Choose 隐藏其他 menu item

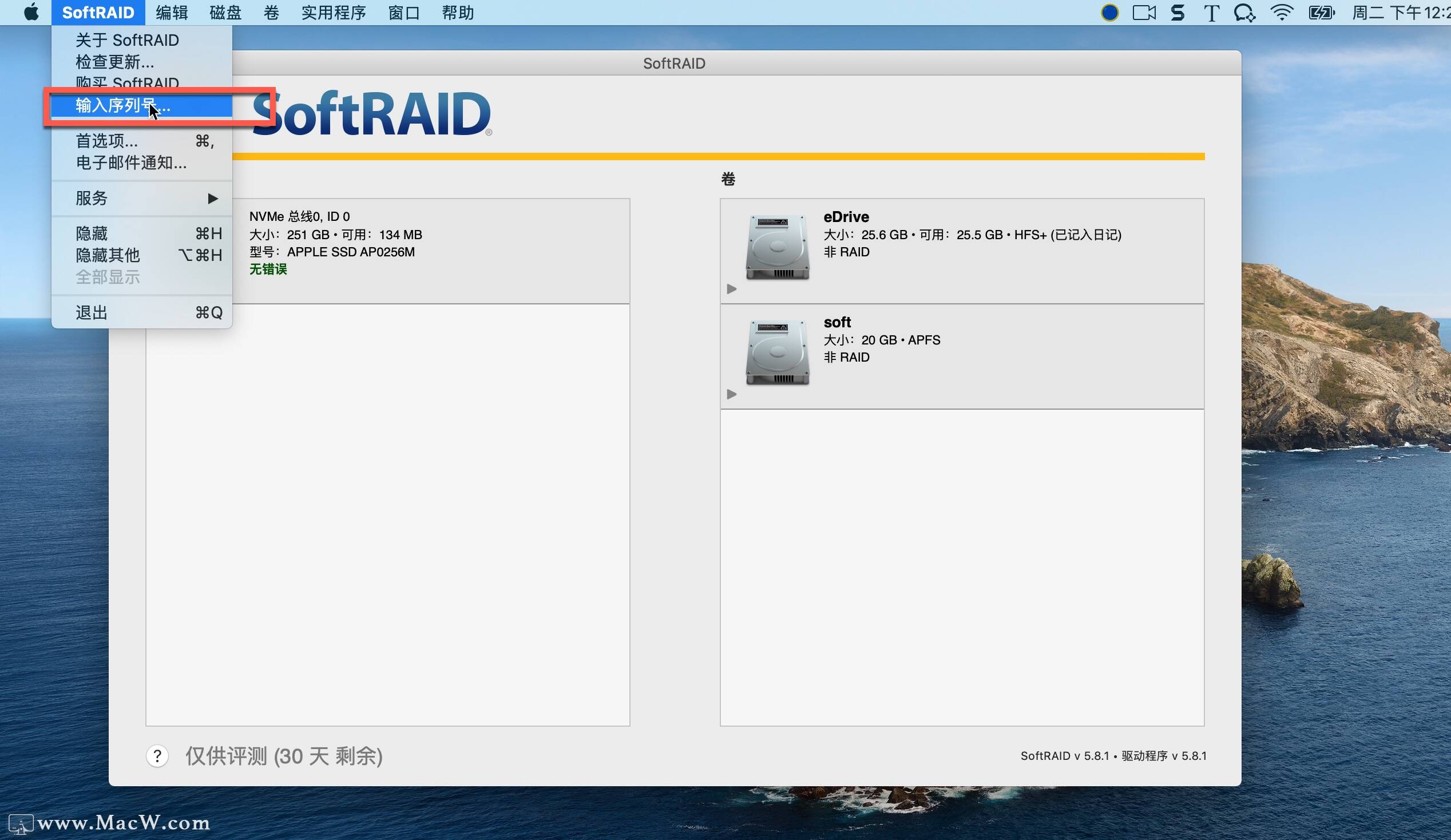(x=142, y=255)
